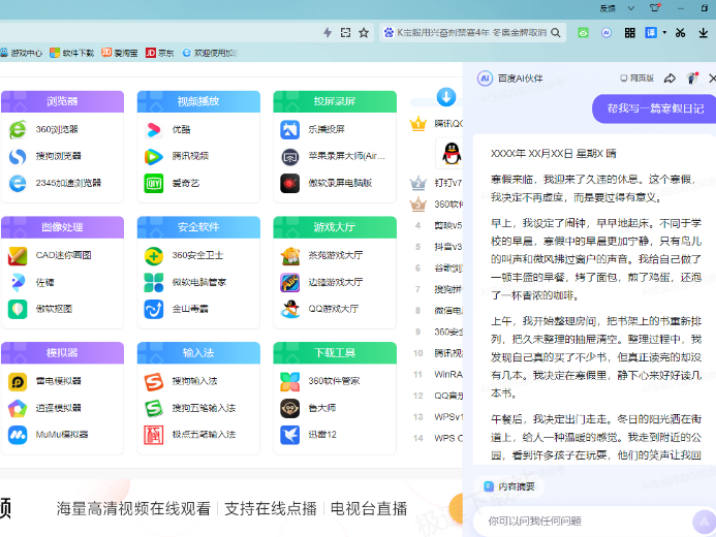
Task: Click the 腾讯视频 icon
Action: 153,157
